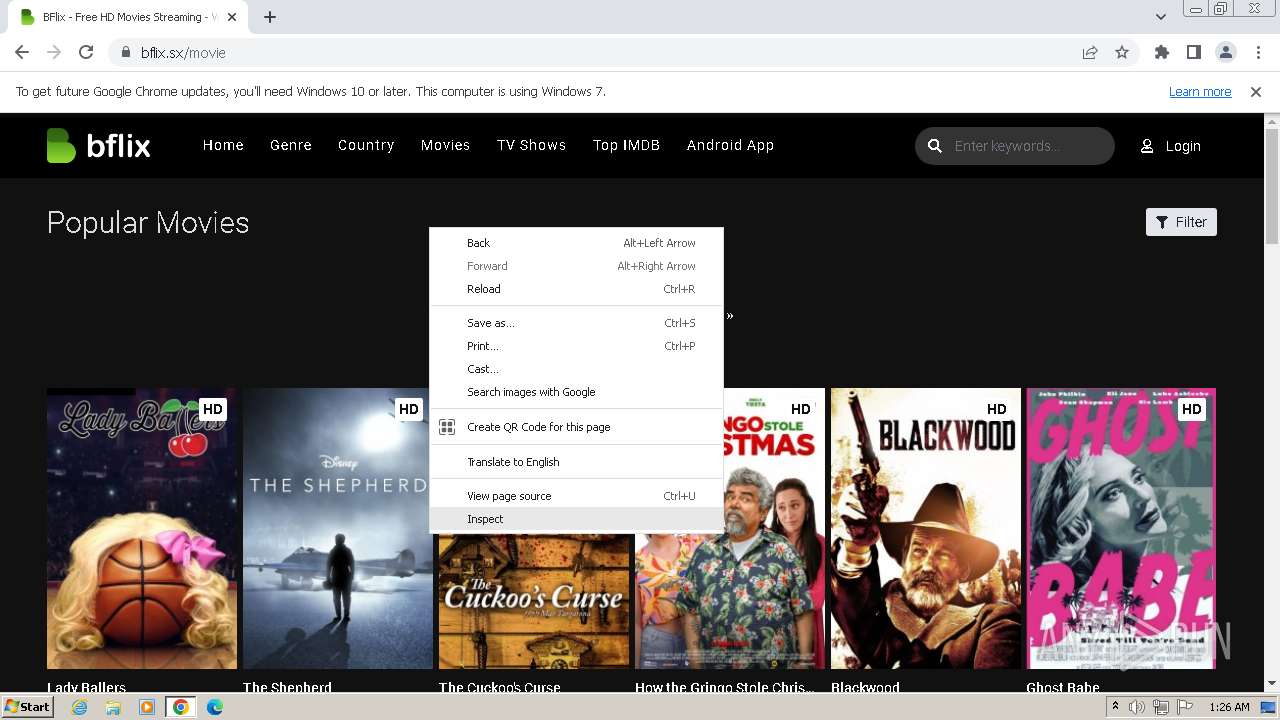The width and height of the screenshot is (1280, 720).
Task: Open the Genre dropdown menu
Action: [x=291, y=146]
